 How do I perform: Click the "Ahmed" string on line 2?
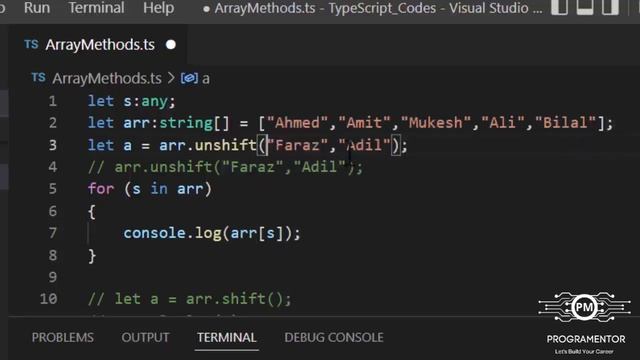298,123
